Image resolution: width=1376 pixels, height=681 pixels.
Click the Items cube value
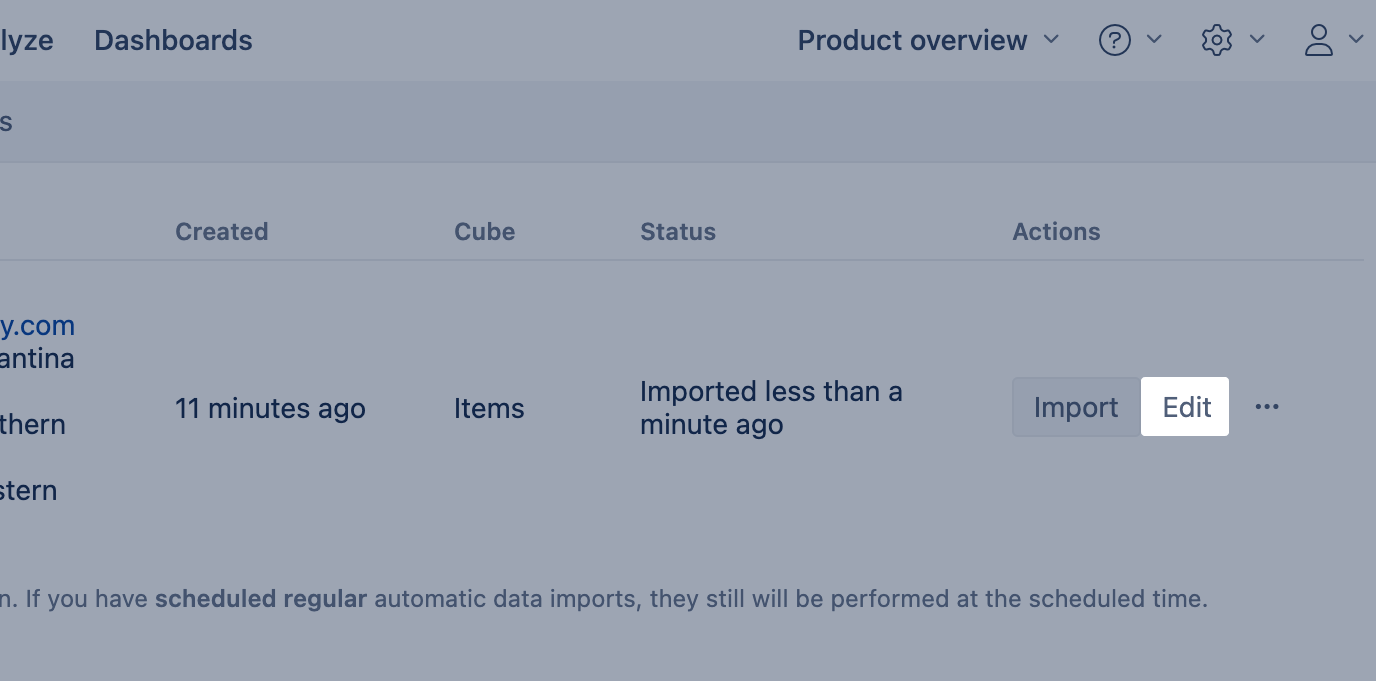[489, 408]
